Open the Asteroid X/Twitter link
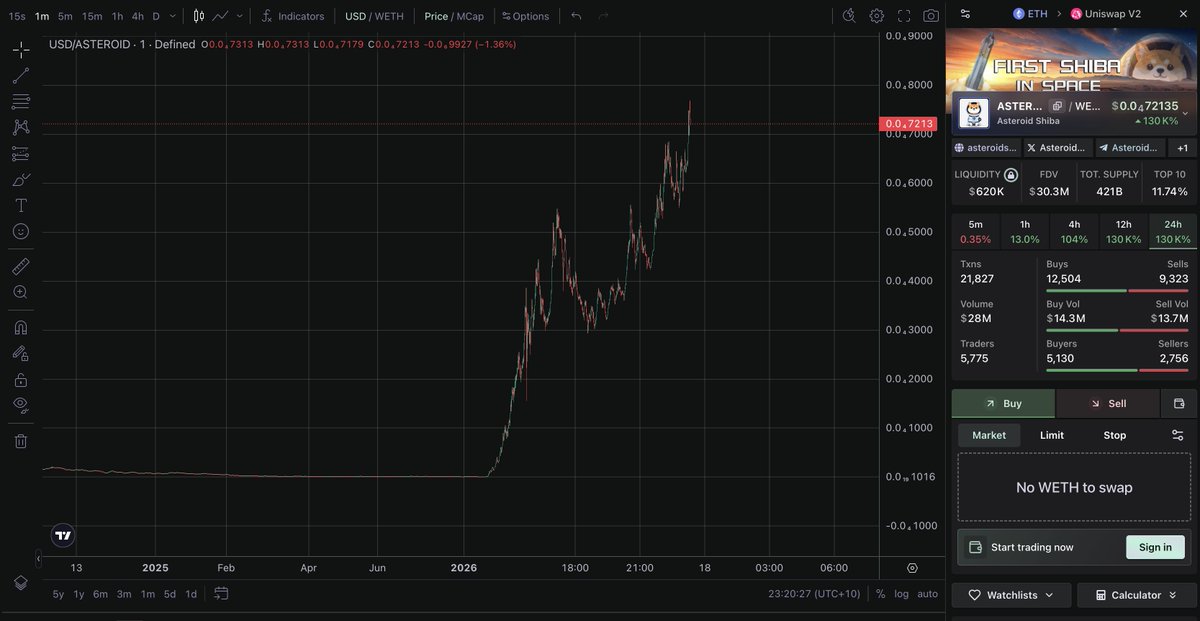Screen dimensions: 1200x621 tap(1058, 148)
